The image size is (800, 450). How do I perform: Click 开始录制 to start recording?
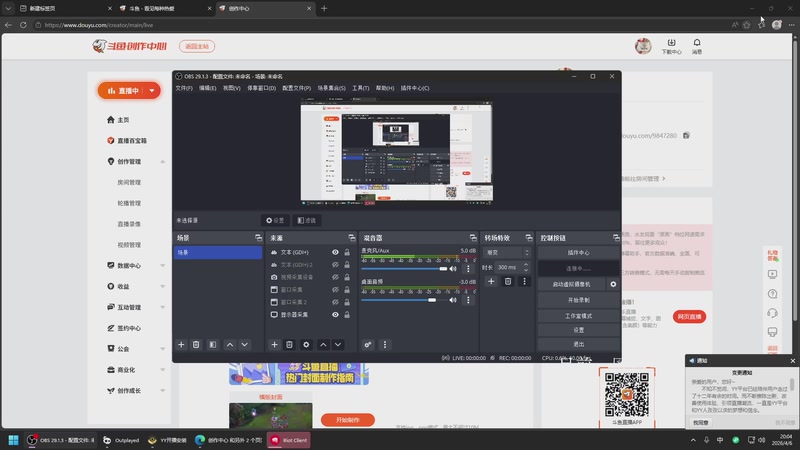(x=578, y=300)
